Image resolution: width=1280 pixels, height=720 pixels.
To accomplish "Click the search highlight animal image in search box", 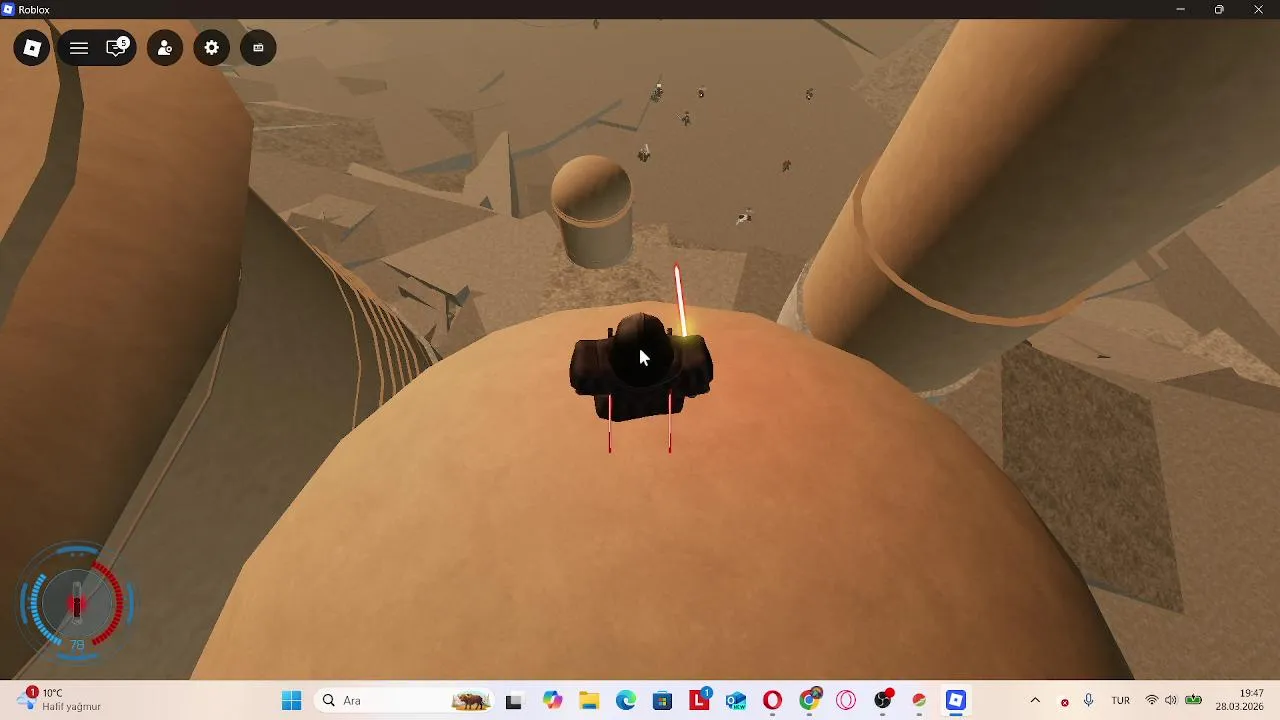I will [x=470, y=701].
